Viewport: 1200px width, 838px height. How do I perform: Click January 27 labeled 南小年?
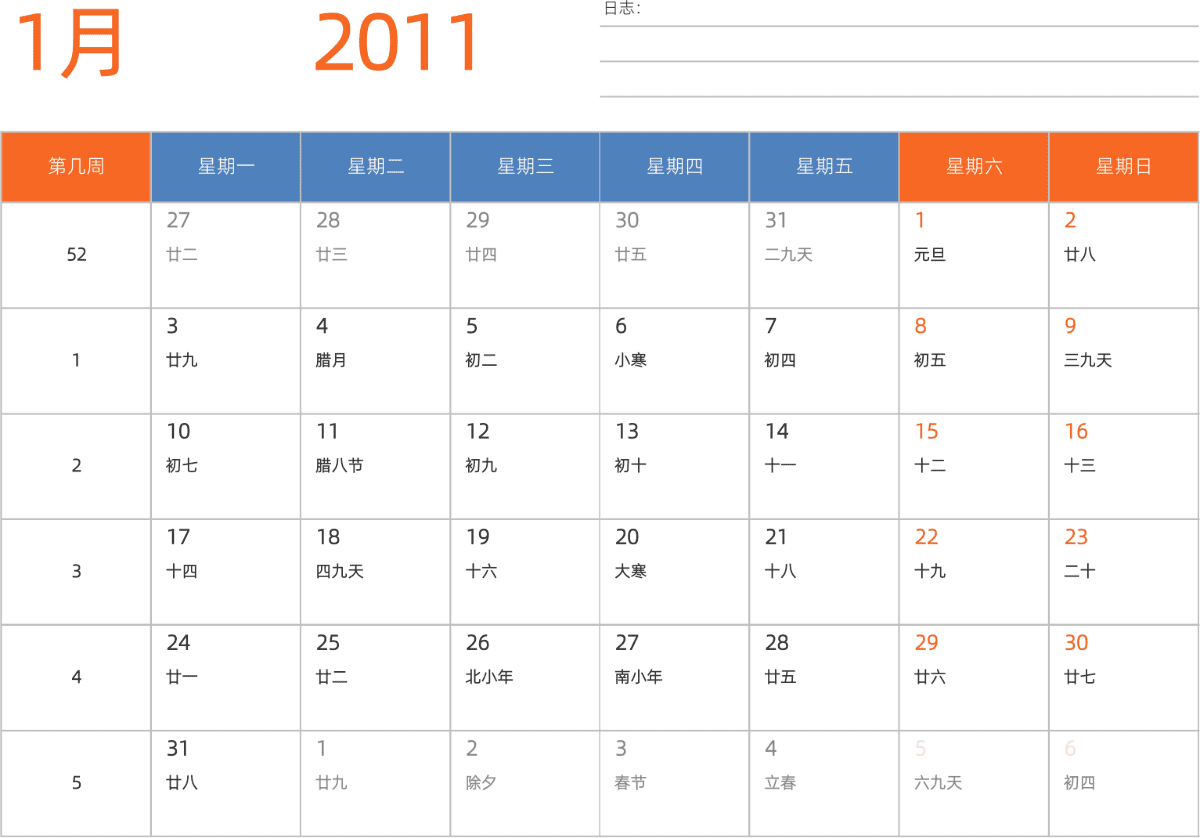[x=674, y=678]
